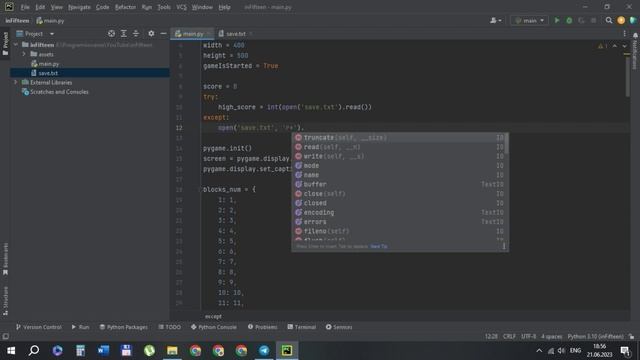Image resolution: width=640 pixels, height=360 pixels.
Task: Start debugging with the bug icon
Action: tap(569, 20)
